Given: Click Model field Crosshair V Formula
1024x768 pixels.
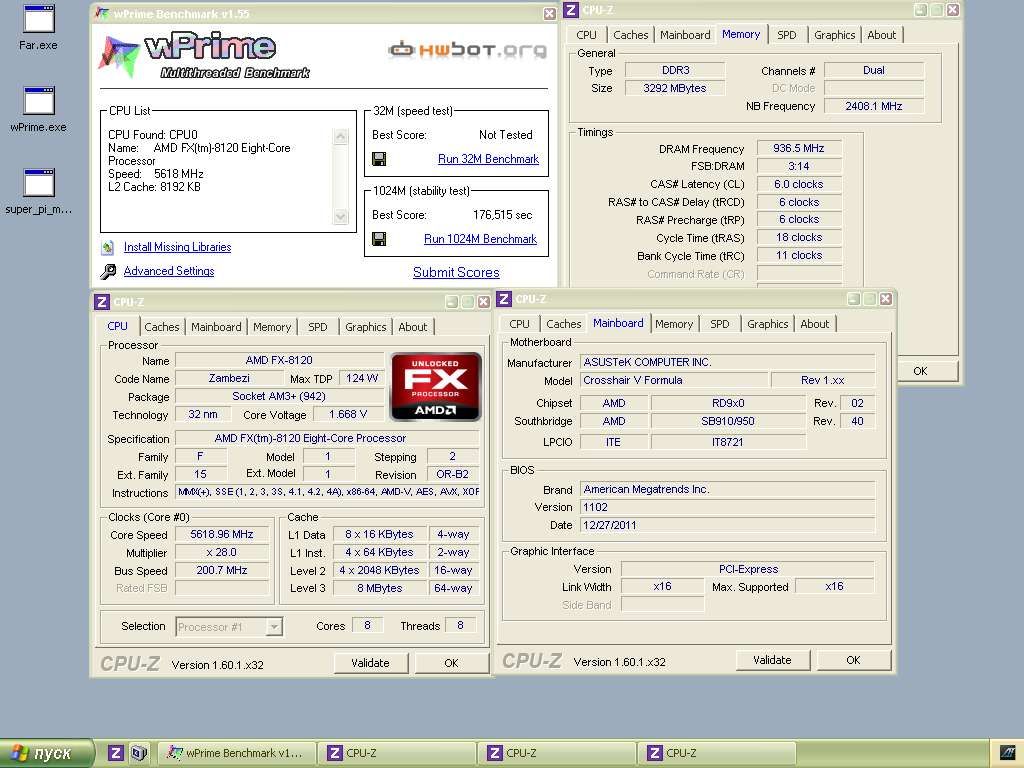Looking at the screenshot, I should click(673, 380).
